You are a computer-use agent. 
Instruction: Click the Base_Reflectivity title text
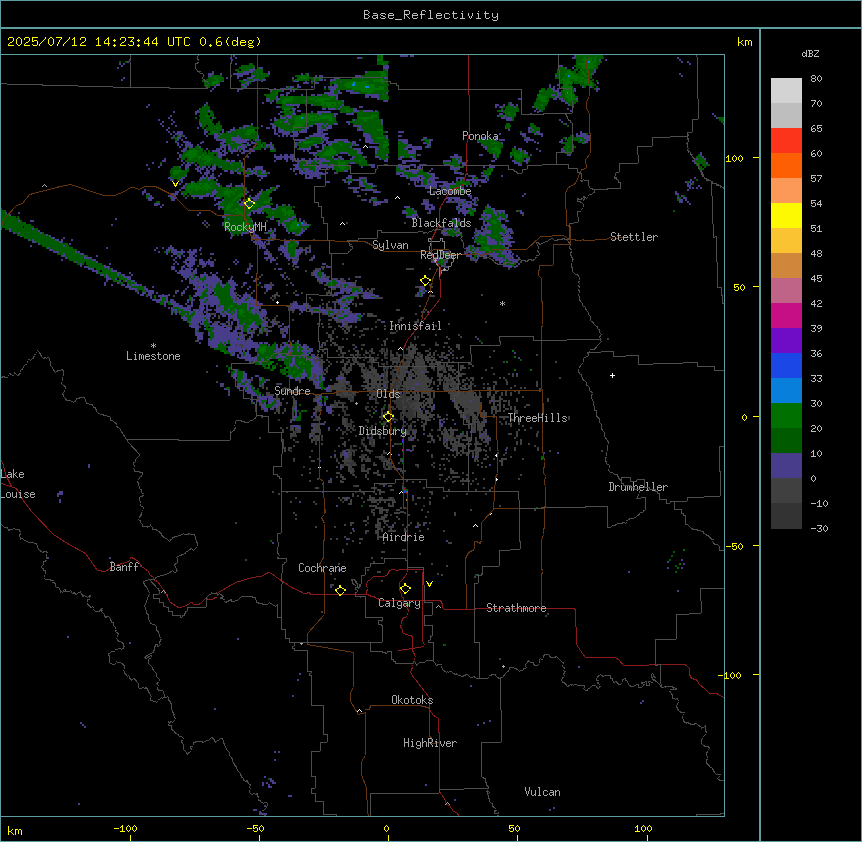coord(431,15)
